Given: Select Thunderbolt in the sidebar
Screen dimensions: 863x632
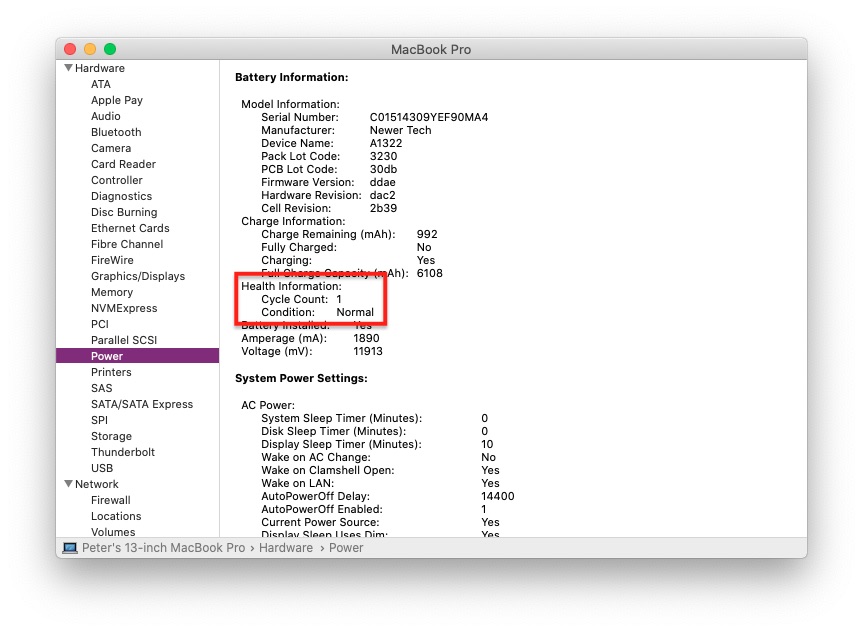Looking at the screenshot, I should [123, 451].
